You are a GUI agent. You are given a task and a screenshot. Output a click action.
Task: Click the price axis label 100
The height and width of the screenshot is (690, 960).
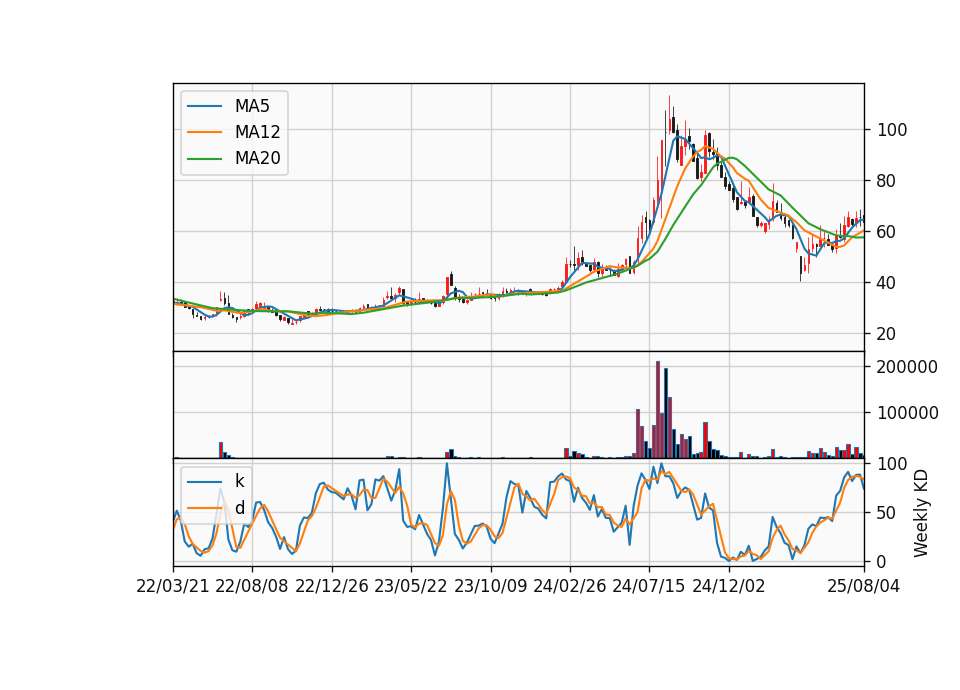pos(892,130)
